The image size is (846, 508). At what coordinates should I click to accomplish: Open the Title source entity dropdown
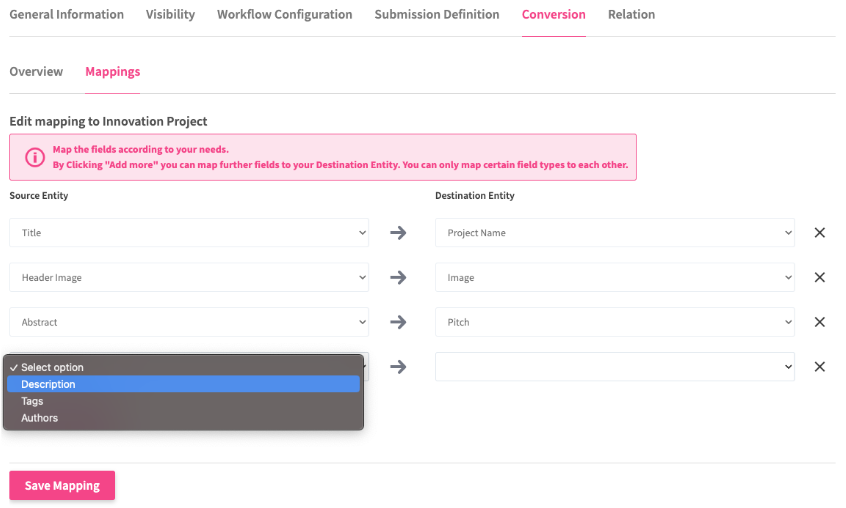coord(189,233)
